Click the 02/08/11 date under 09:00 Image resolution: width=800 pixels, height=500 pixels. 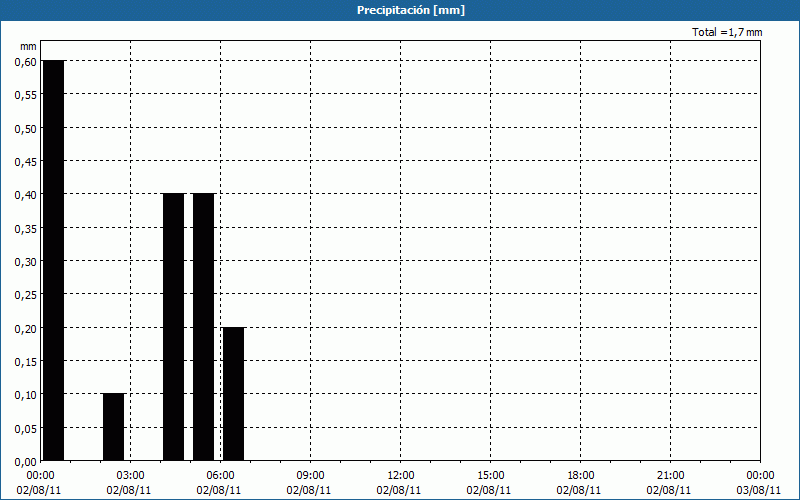coord(309,490)
